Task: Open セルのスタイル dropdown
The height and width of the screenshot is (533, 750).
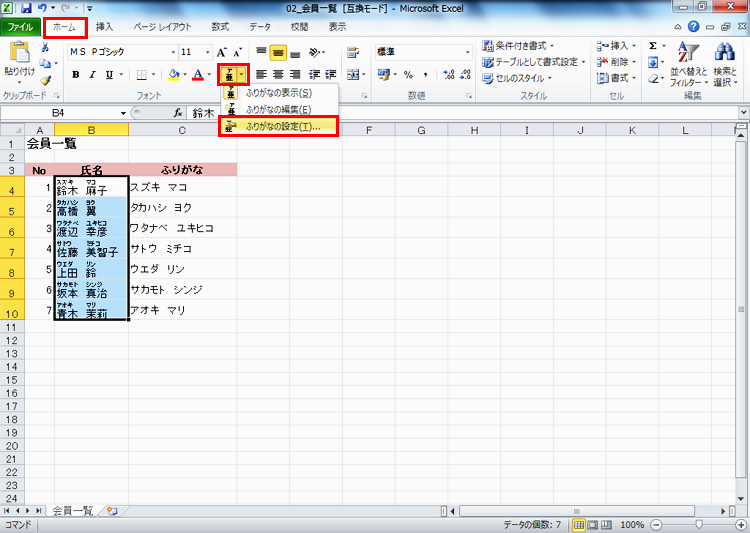Action: 517,78
